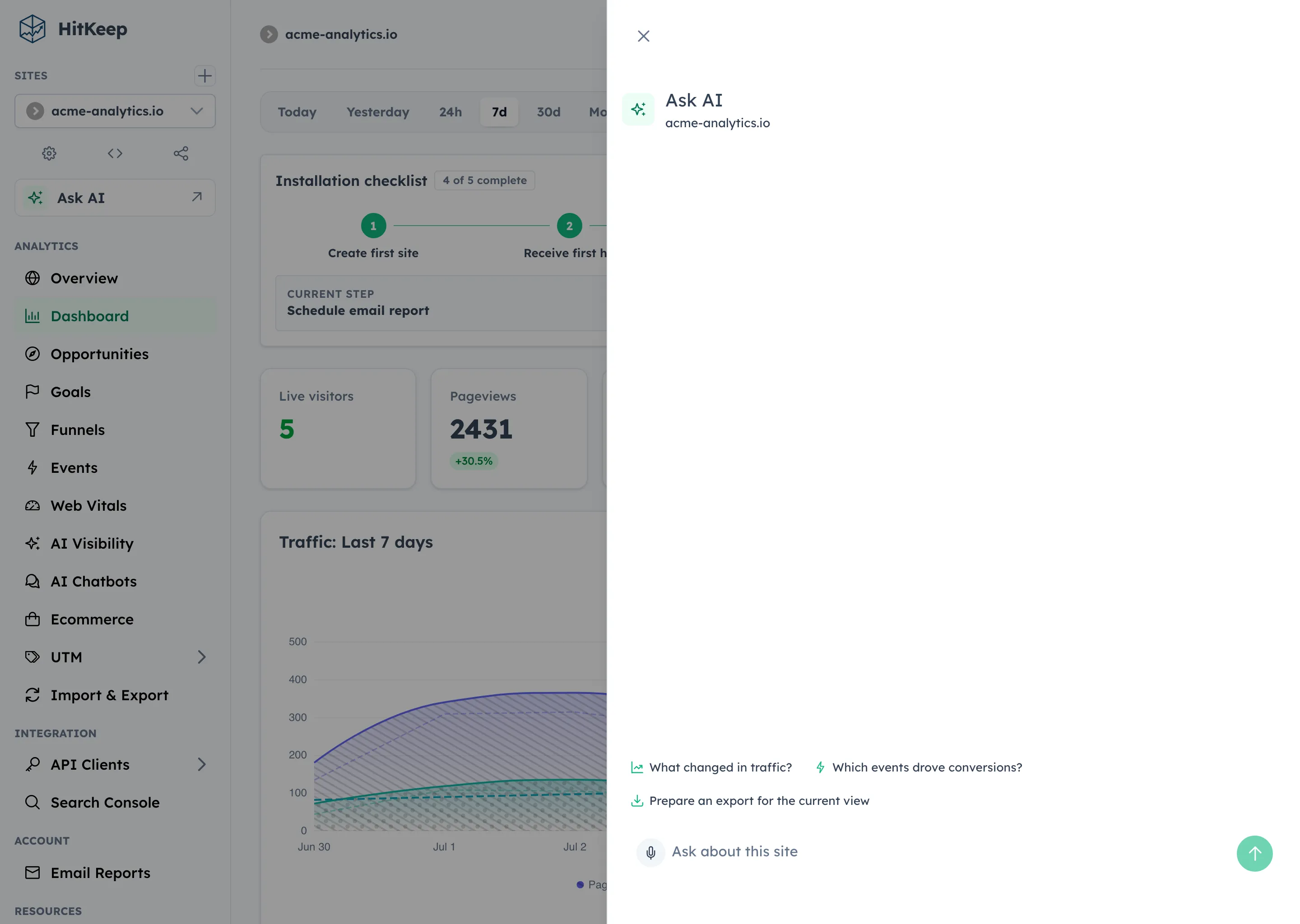Screen dimensions: 1300x924
Task: Add a new site with plus icon
Action: 204,76
